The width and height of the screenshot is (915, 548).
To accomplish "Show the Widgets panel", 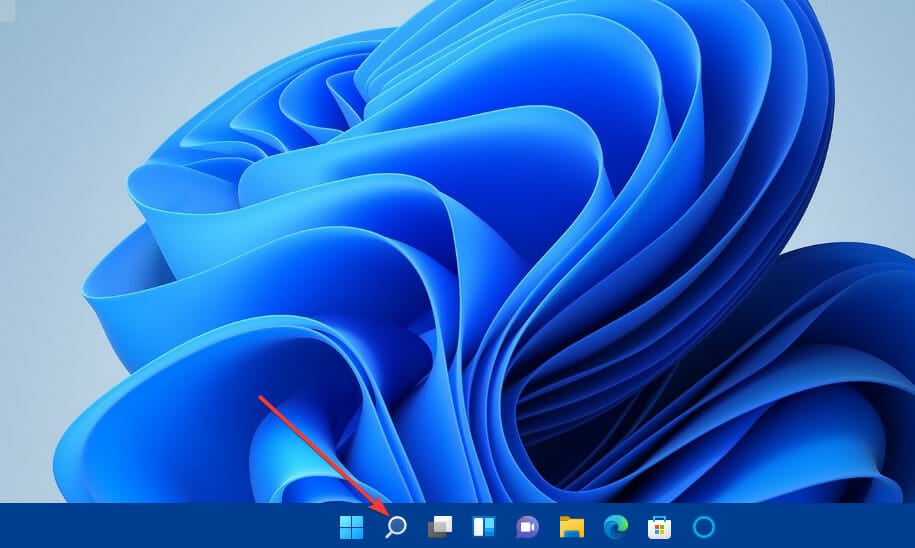I will (x=483, y=527).
